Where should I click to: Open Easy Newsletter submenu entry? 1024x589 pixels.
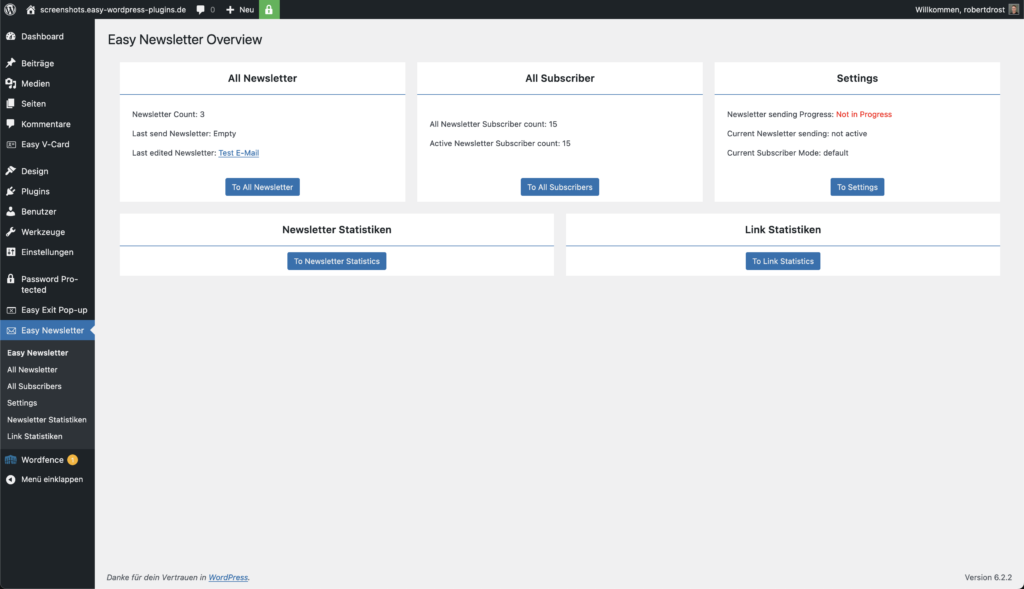37,353
